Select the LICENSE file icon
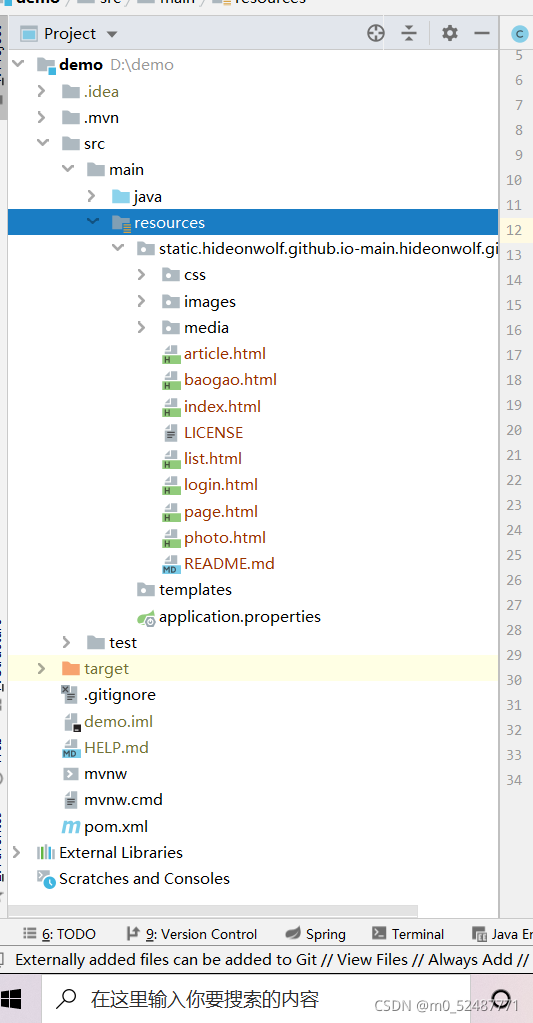This screenshot has height=1023, width=533. (171, 433)
